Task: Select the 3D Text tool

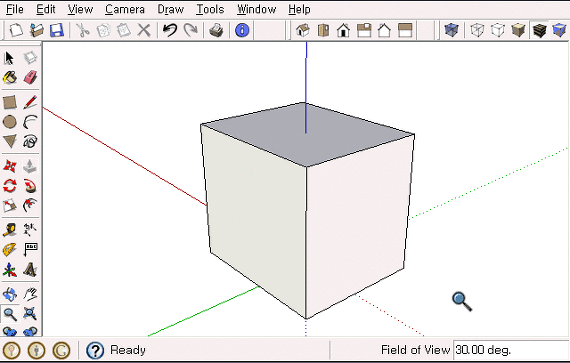Action: point(30,270)
